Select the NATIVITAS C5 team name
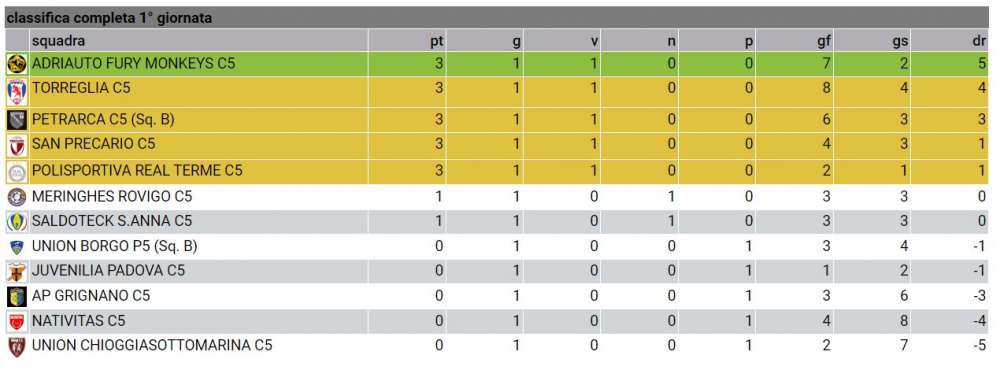This screenshot has height=370, width=1000. pyautogui.click(x=78, y=321)
